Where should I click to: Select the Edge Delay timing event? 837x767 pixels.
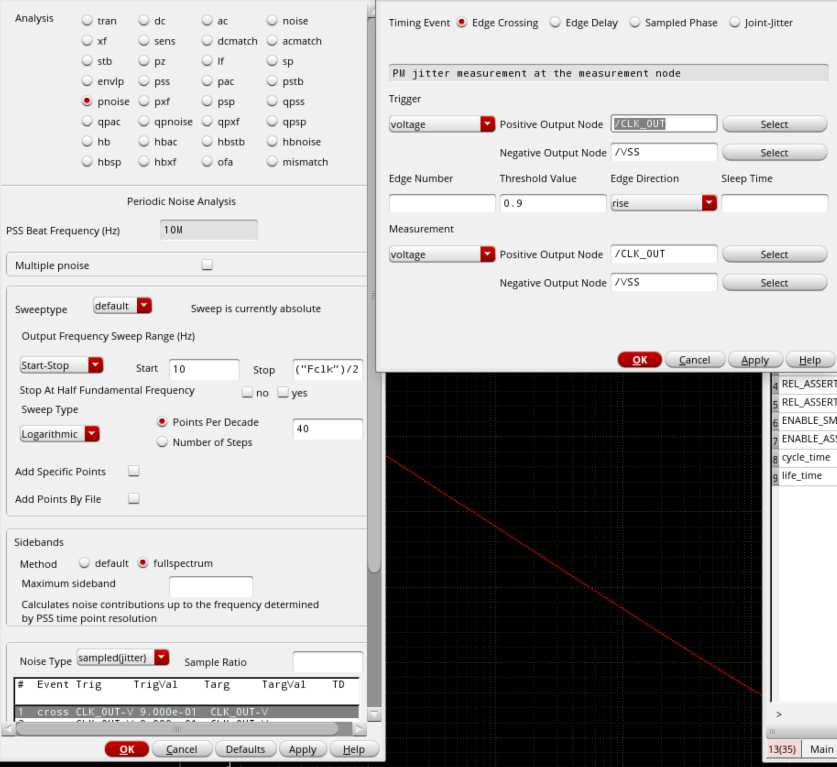pyautogui.click(x=555, y=23)
